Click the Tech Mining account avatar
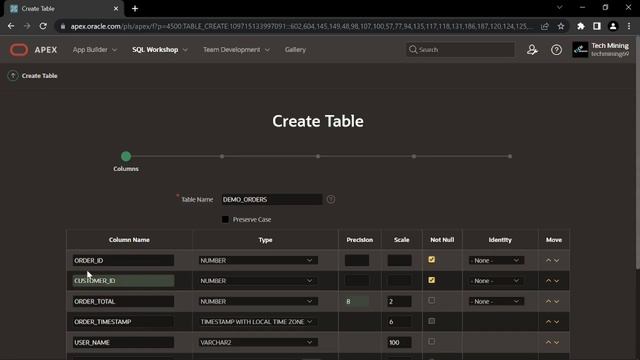Viewport: 640px width, 360px height. click(x=580, y=49)
